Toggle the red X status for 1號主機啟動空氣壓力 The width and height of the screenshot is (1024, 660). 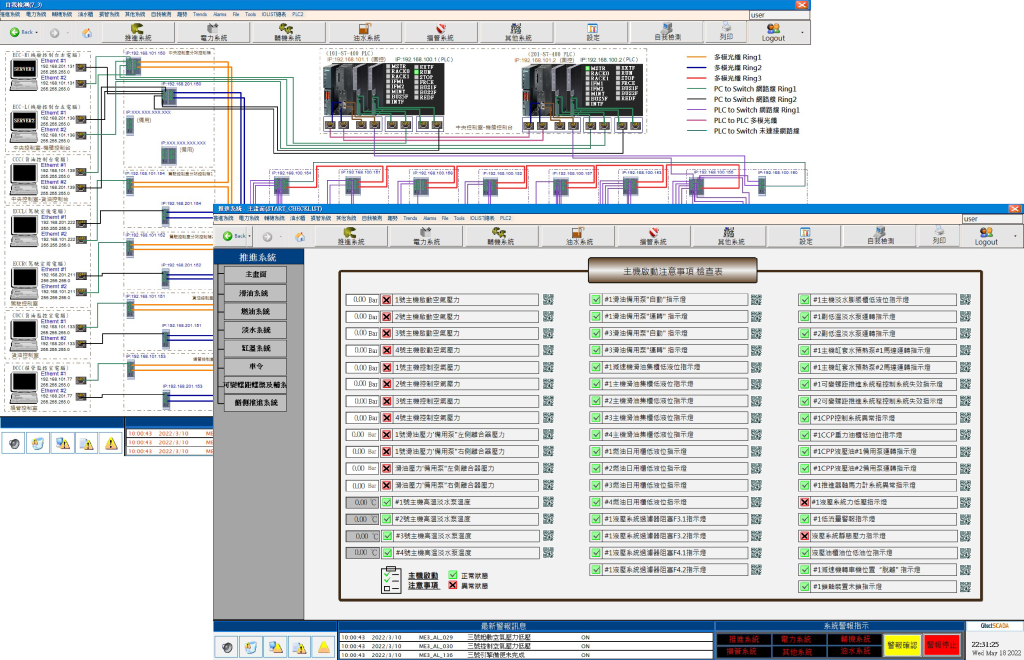(386, 300)
